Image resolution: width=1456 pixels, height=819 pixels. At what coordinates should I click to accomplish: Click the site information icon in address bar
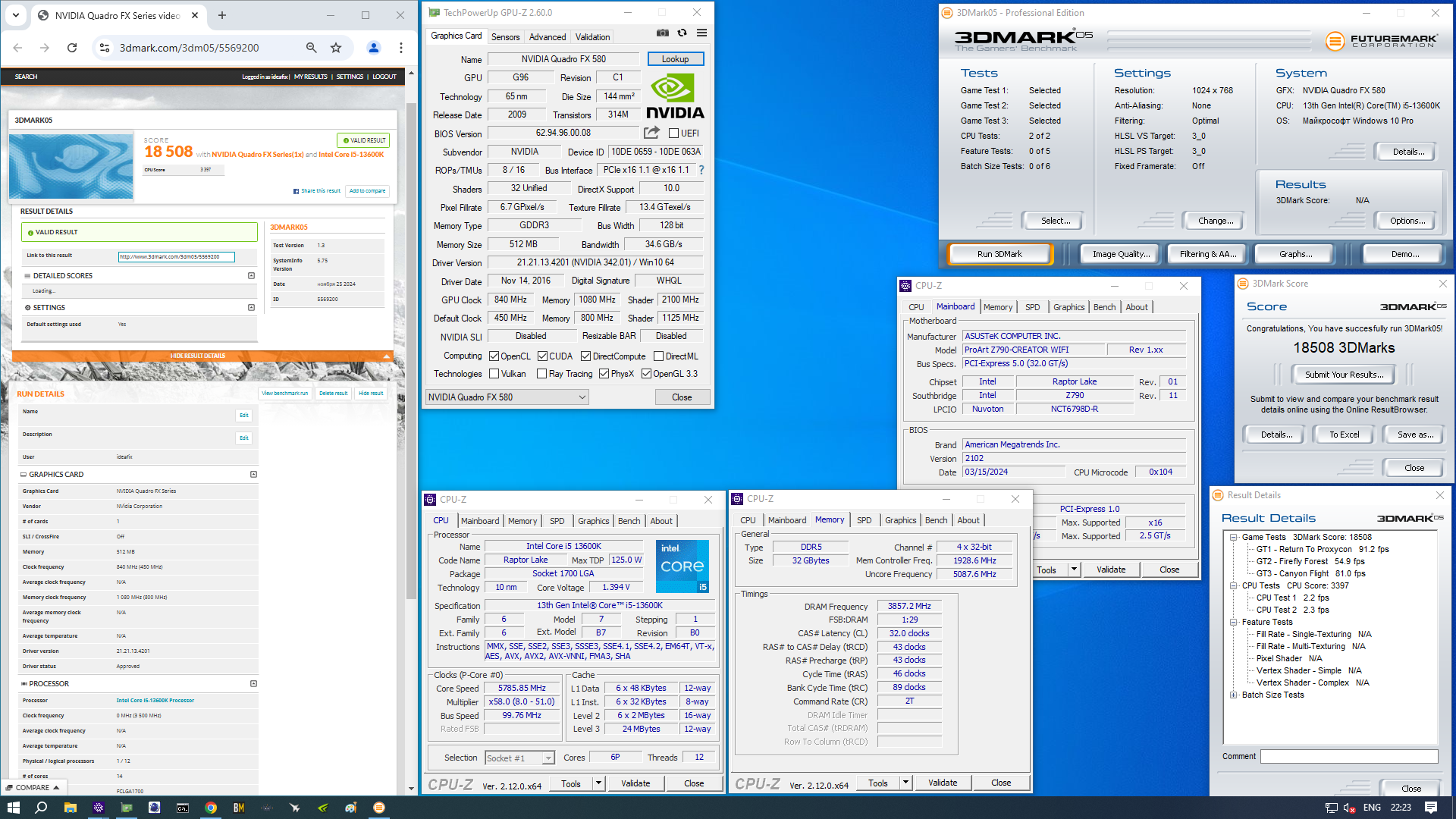point(105,48)
